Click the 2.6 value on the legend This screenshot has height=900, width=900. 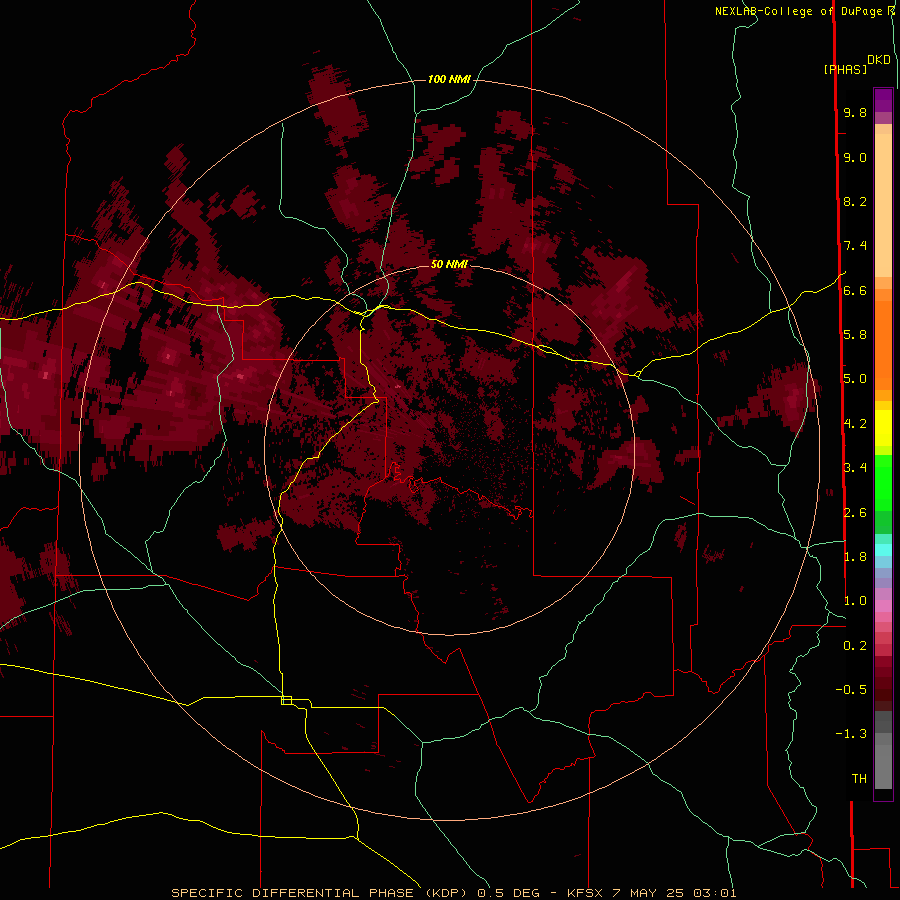[x=855, y=513]
